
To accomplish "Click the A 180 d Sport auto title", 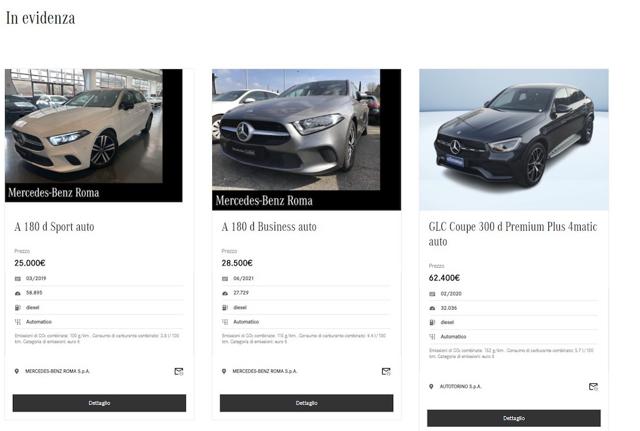I will pos(54,227).
